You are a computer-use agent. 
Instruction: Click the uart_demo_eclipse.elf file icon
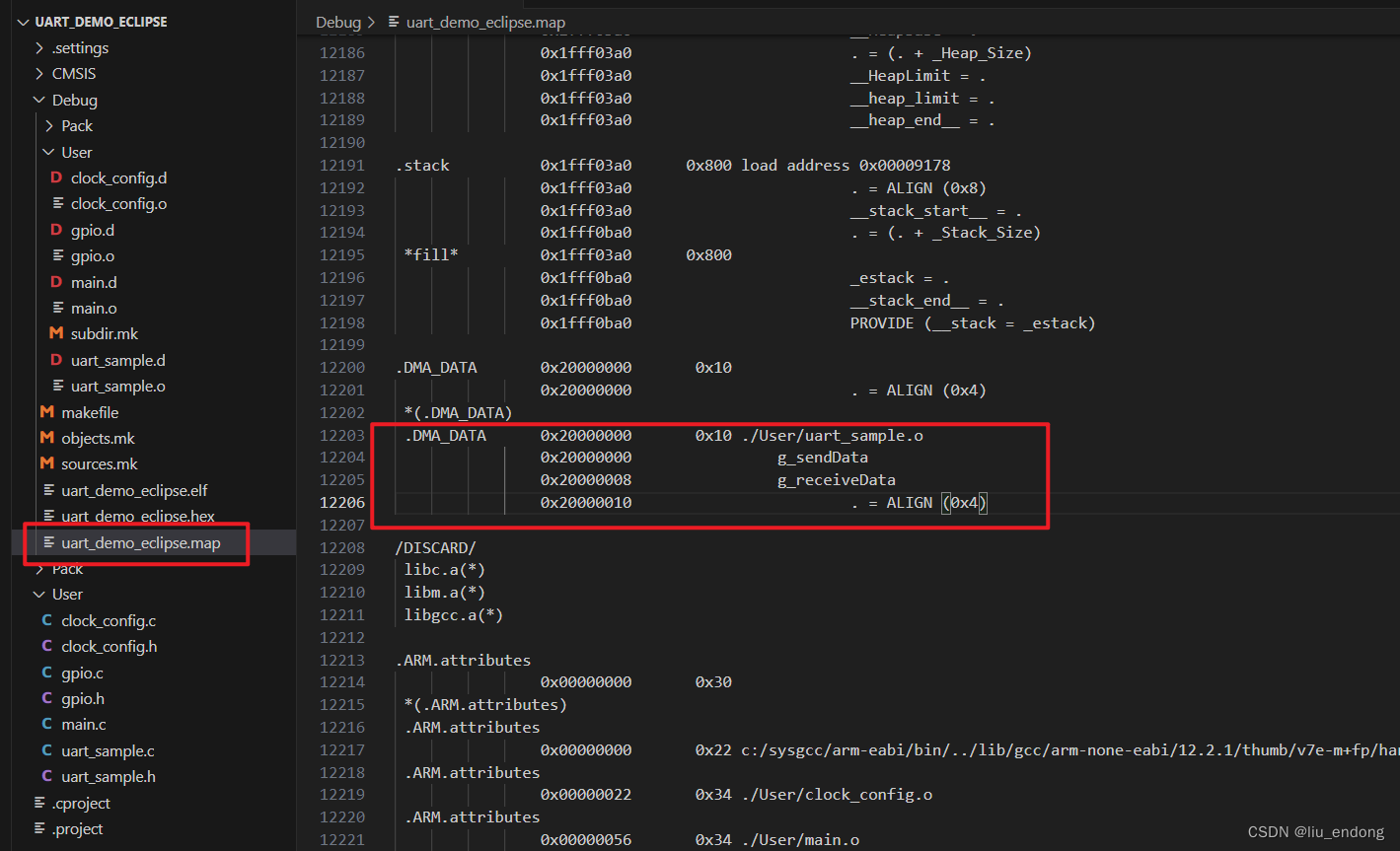pos(47,490)
